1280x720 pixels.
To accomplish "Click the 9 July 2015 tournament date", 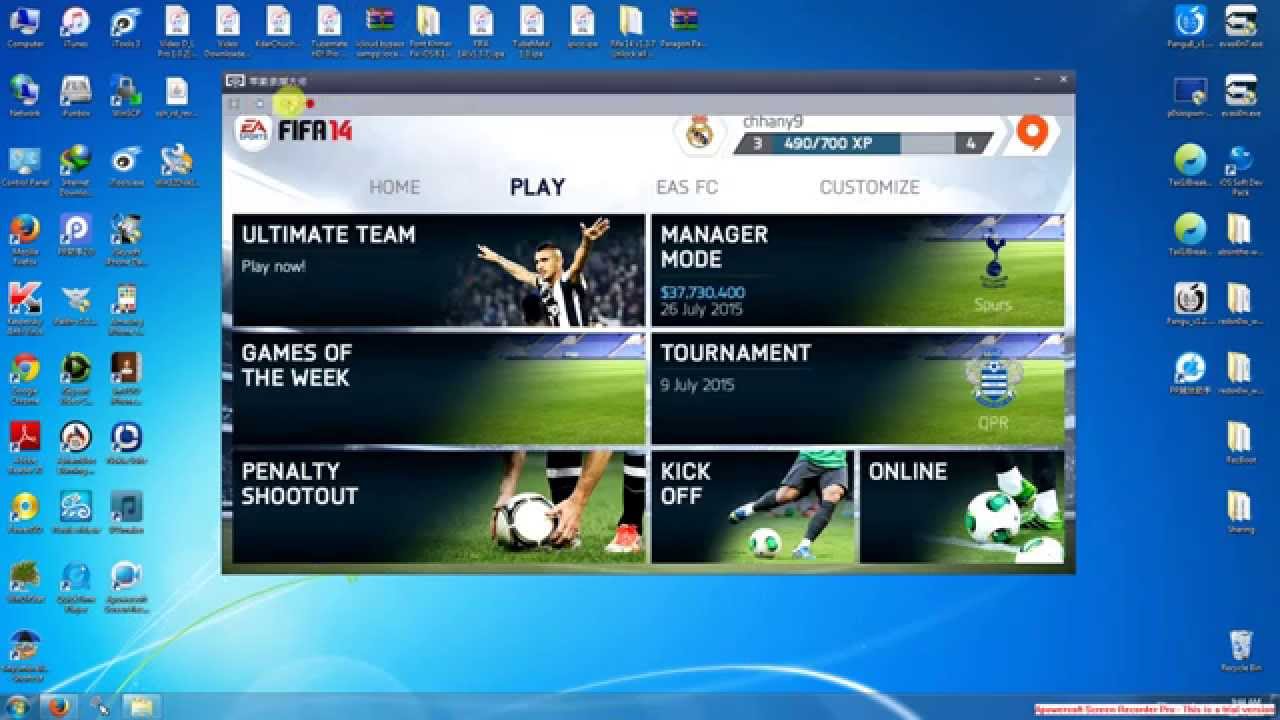I will pyautogui.click(x=697, y=385).
